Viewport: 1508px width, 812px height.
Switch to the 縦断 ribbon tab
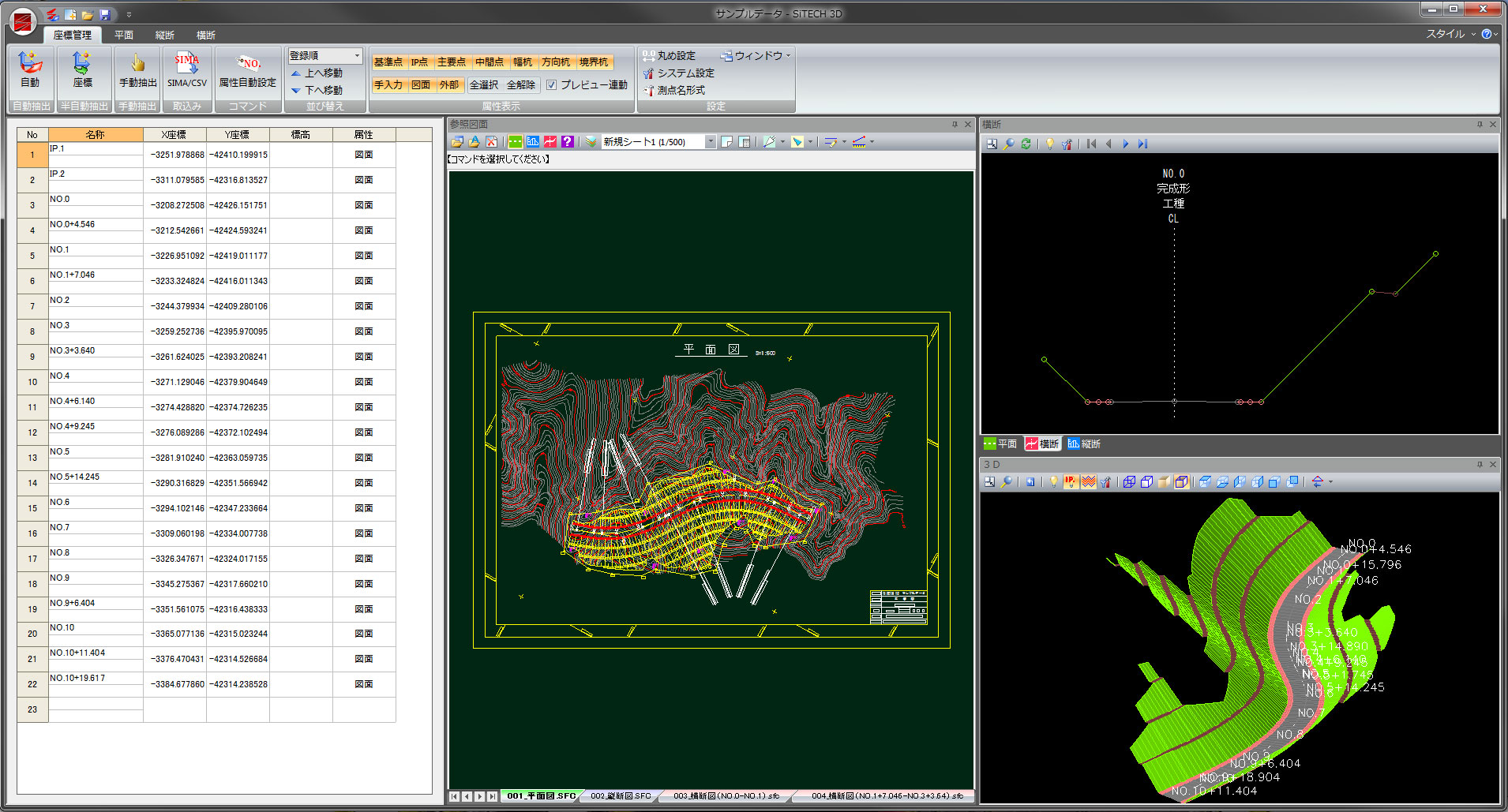[x=165, y=35]
